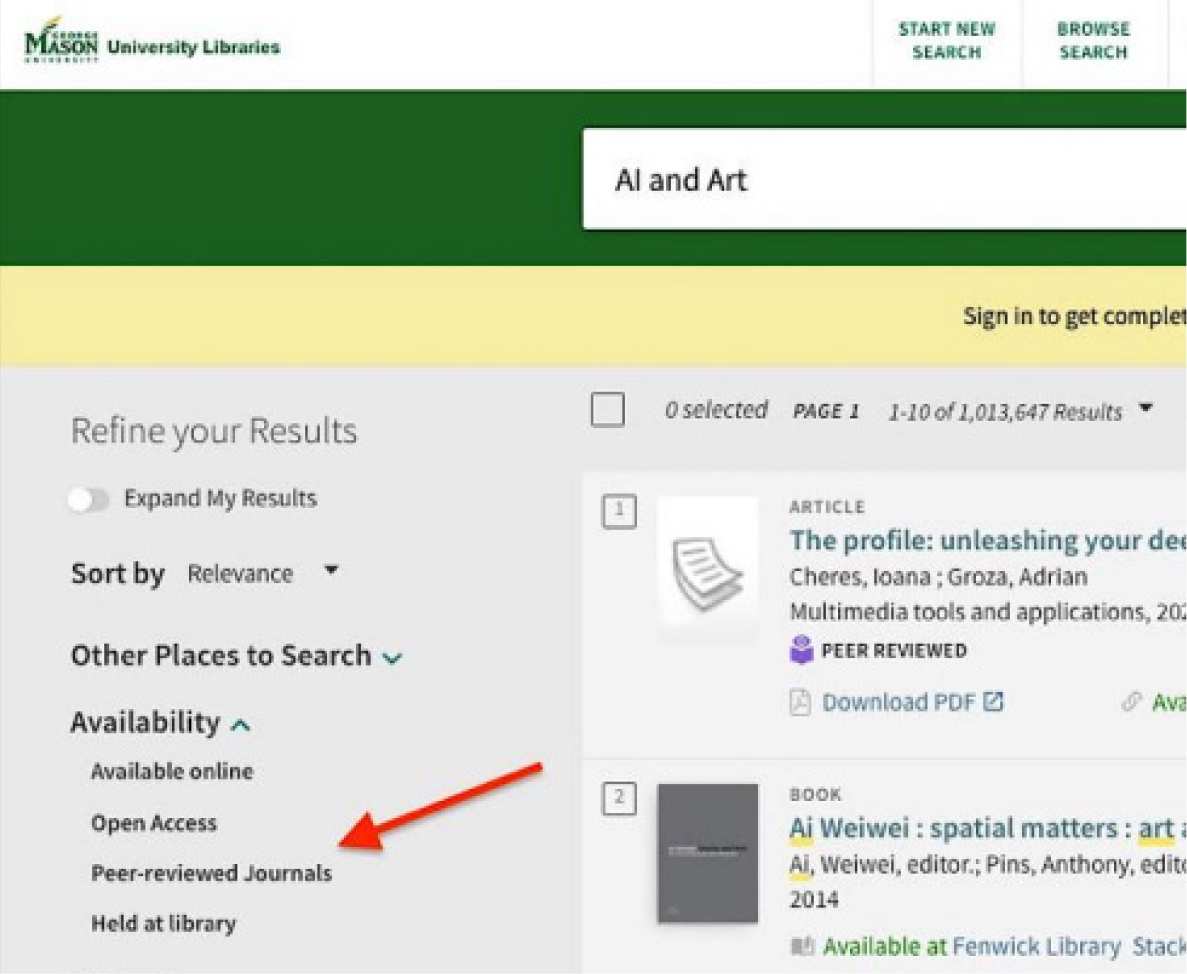The image size is (1187, 974).
Task: Click external-link icon after Download PDF
Action: [x=993, y=702]
